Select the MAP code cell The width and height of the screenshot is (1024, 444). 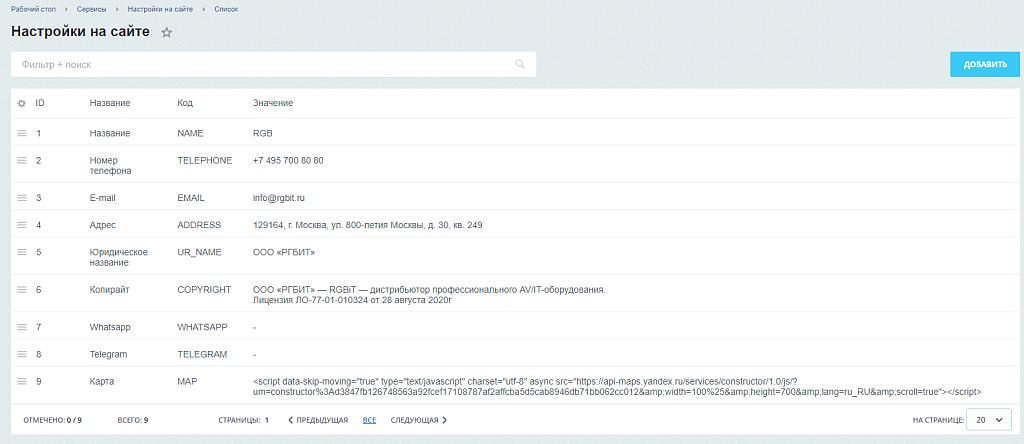(x=187, y=381)
